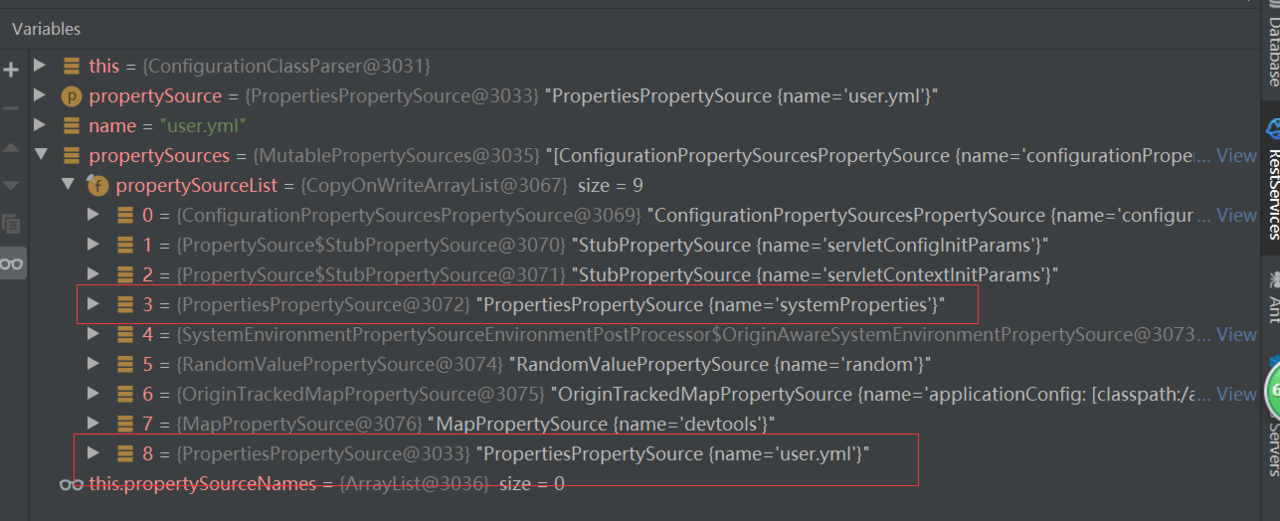Select {ArrayList@3036} size = 0 text
This screenshot has width=1280, height=521.
click(452, 484)
